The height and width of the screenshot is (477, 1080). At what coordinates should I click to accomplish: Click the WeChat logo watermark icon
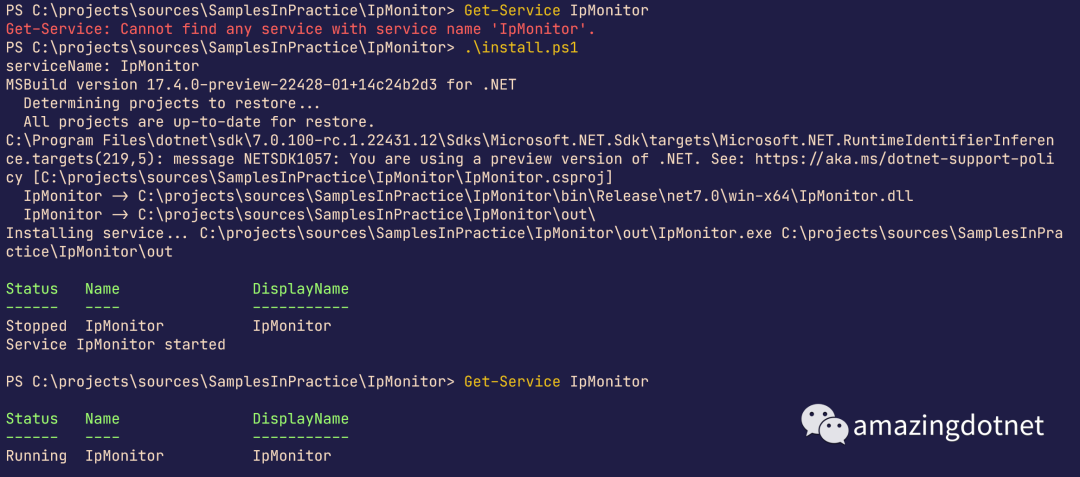coord(824,425)
